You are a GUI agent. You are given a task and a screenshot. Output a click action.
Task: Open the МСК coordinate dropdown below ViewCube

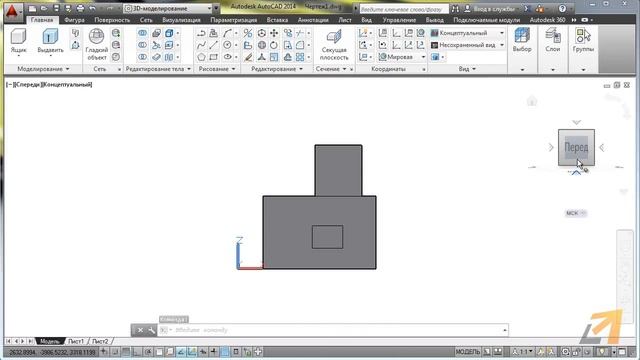point(576,213)
